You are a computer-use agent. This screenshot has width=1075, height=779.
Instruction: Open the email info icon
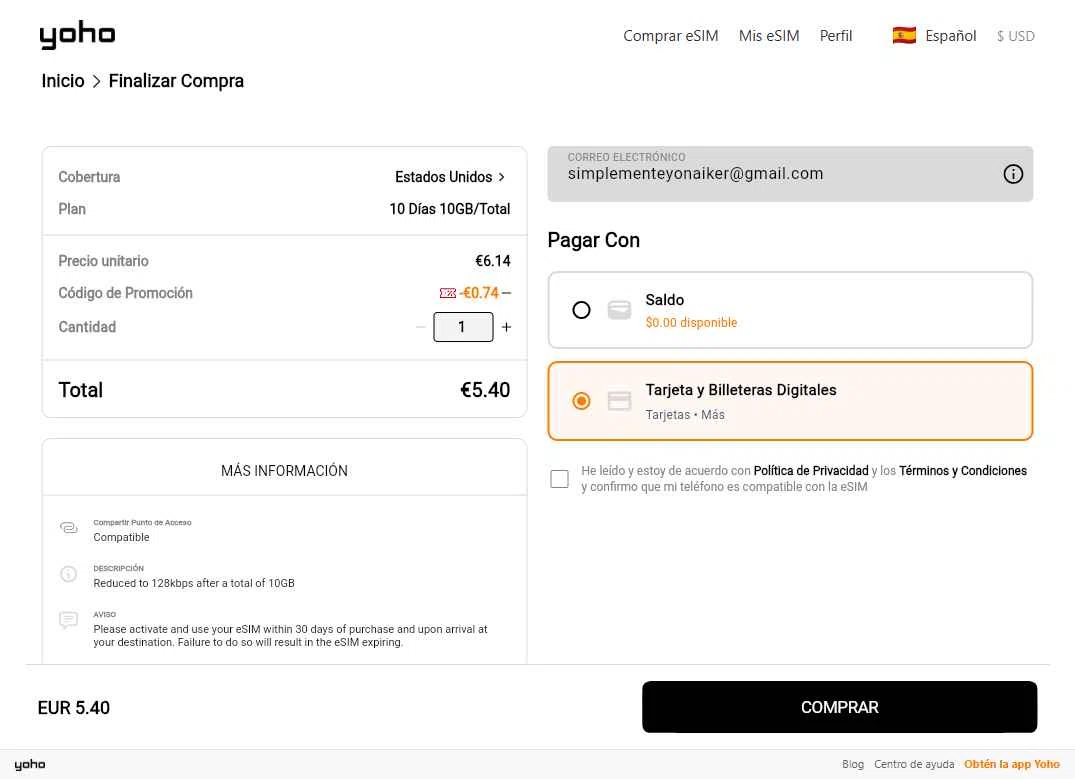coord(1013,174)
